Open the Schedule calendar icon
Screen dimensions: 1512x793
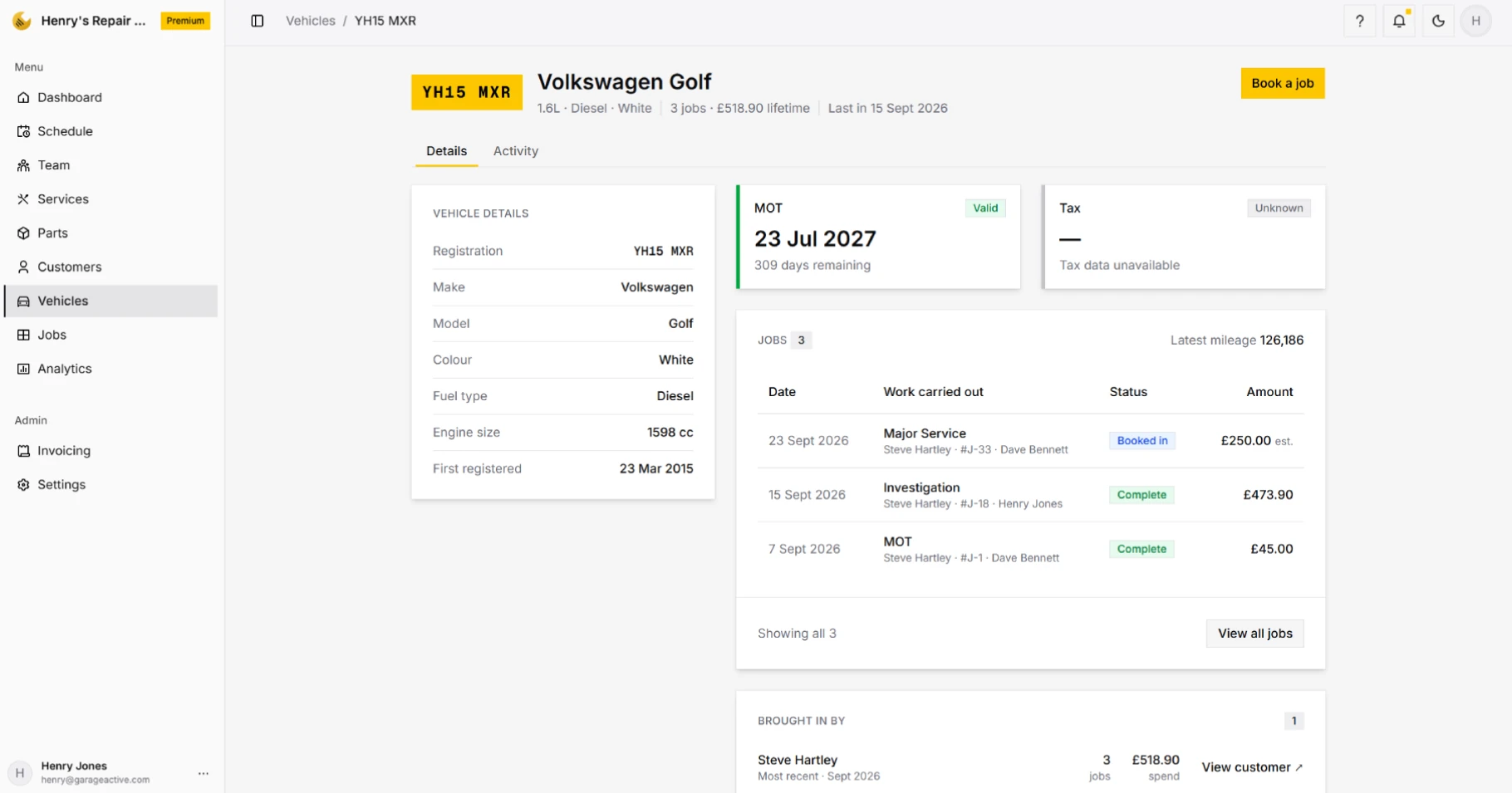[x=23, y=131]
